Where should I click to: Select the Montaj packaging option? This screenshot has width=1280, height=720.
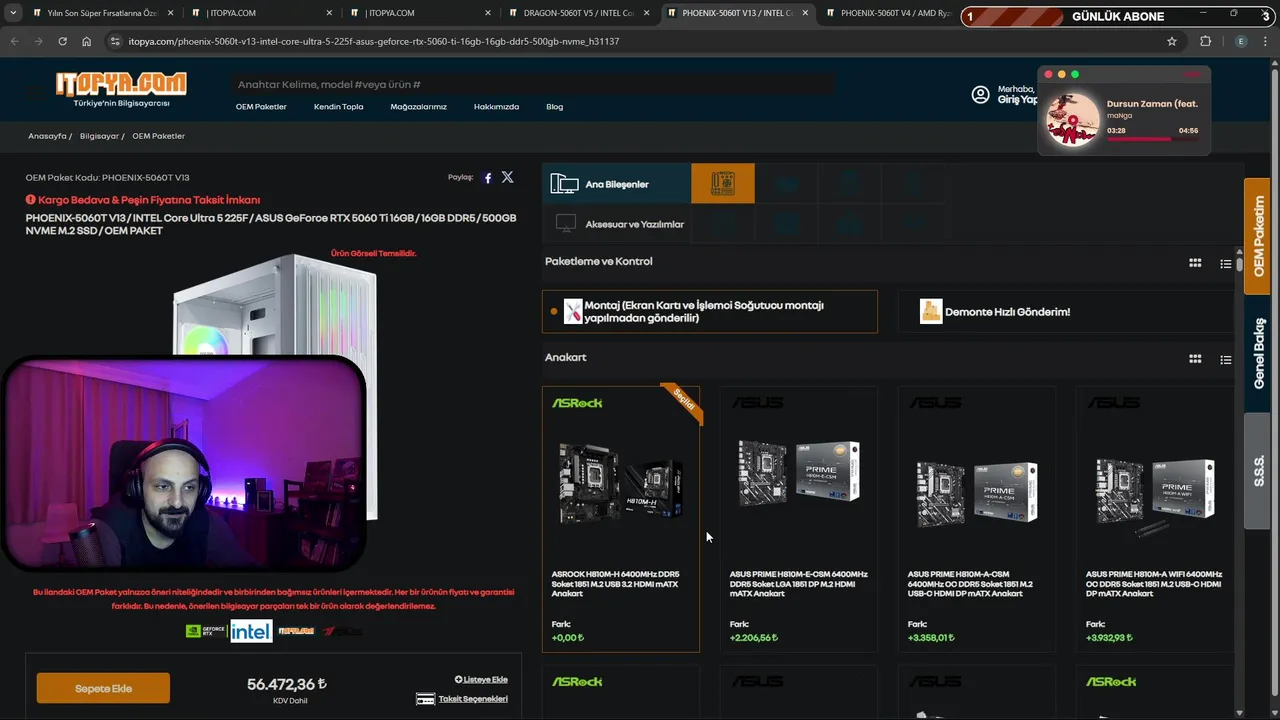(x=710, y=312)
